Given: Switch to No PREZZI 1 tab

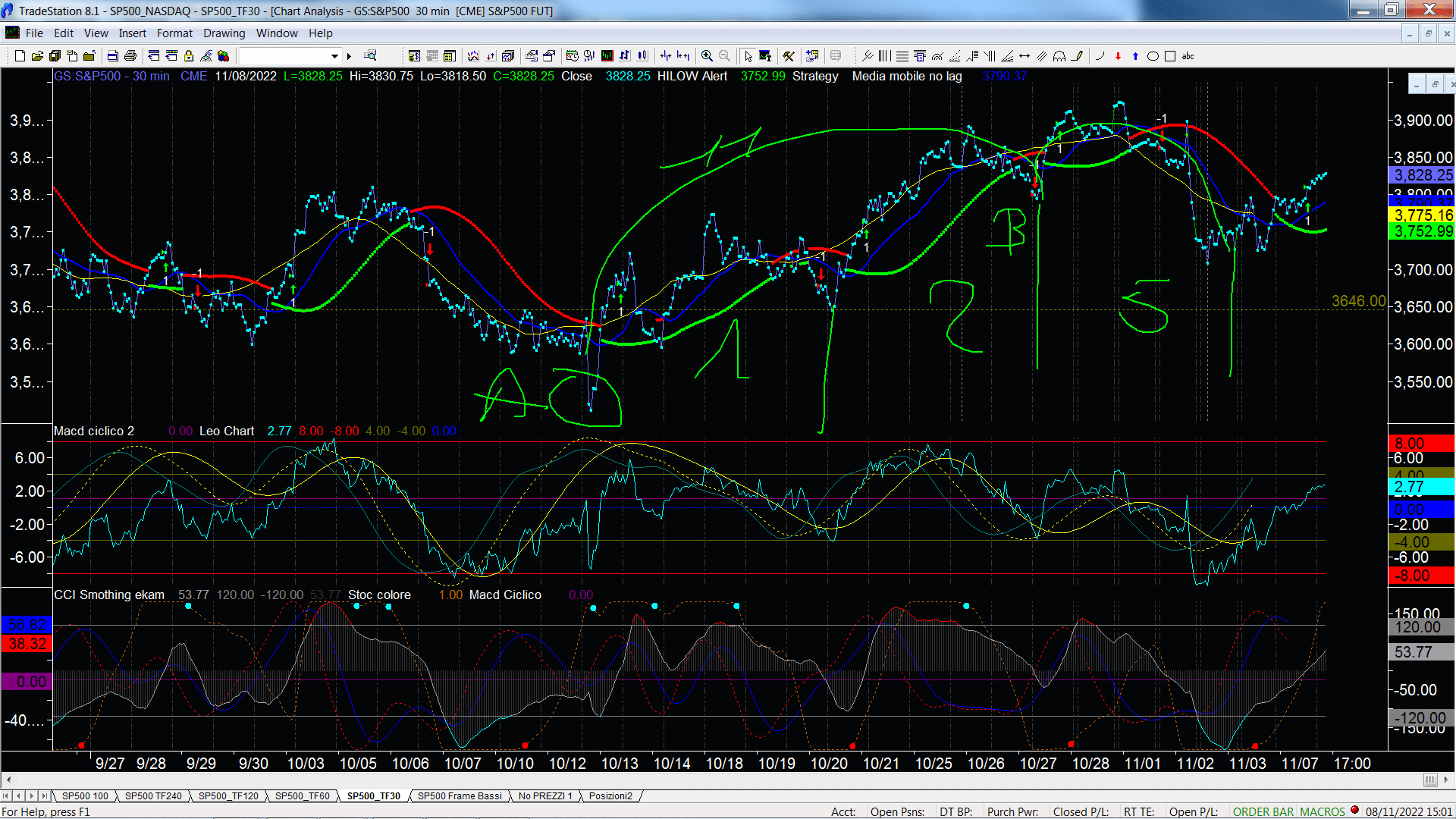Looking at the screenshot, I should tap(545, 795).
